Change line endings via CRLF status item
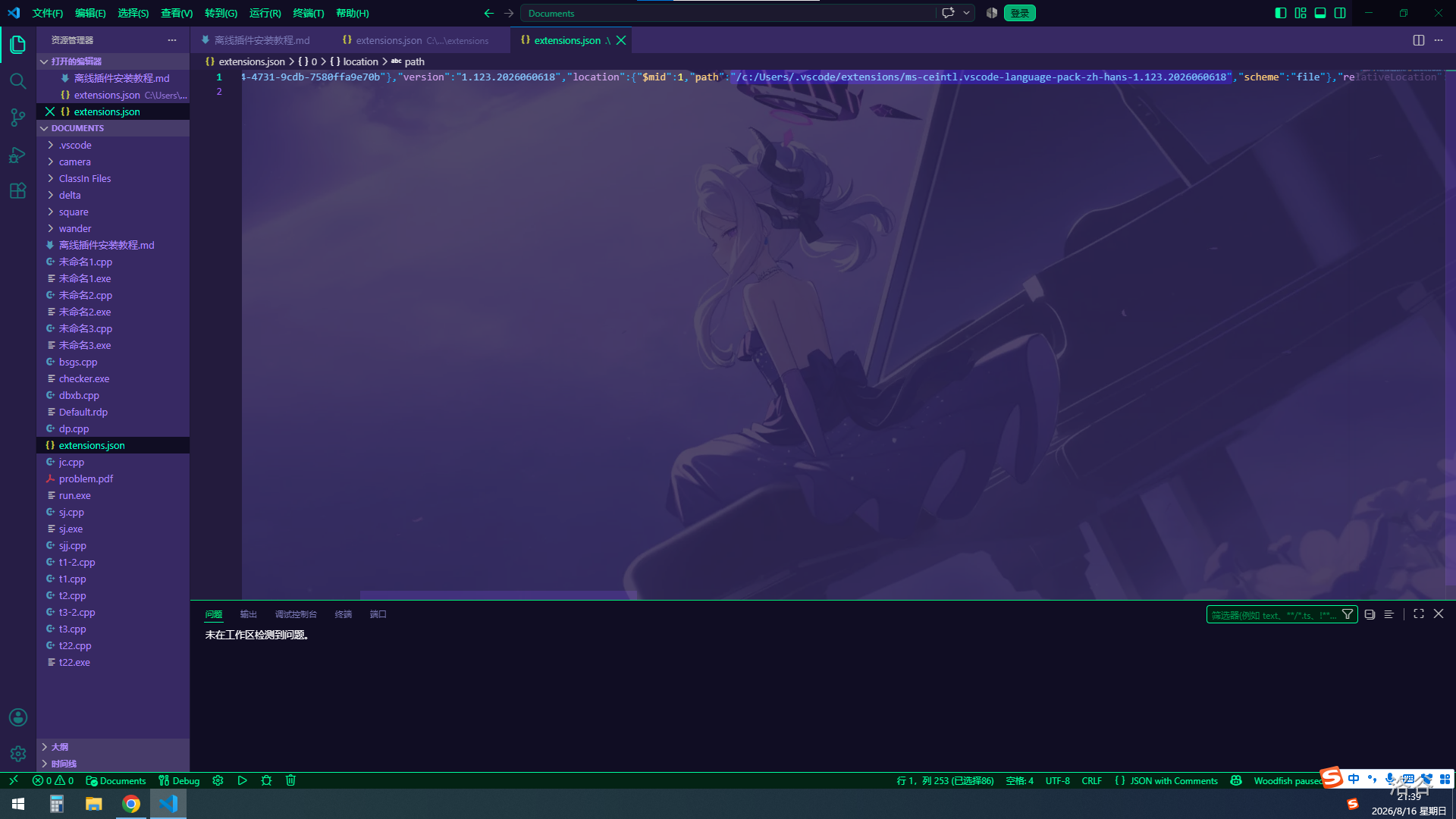Viewport: 1456px width, 819px height. pyautogui.click(x=1091, y=780)
